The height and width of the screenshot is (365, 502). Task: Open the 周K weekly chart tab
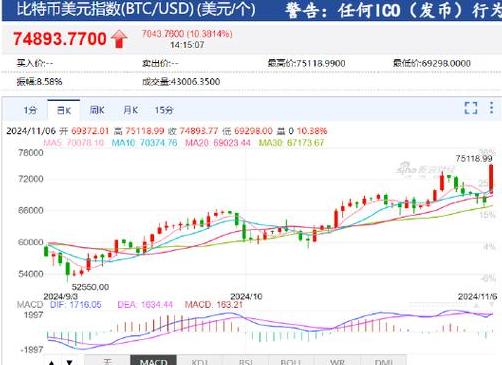(97, 110)
